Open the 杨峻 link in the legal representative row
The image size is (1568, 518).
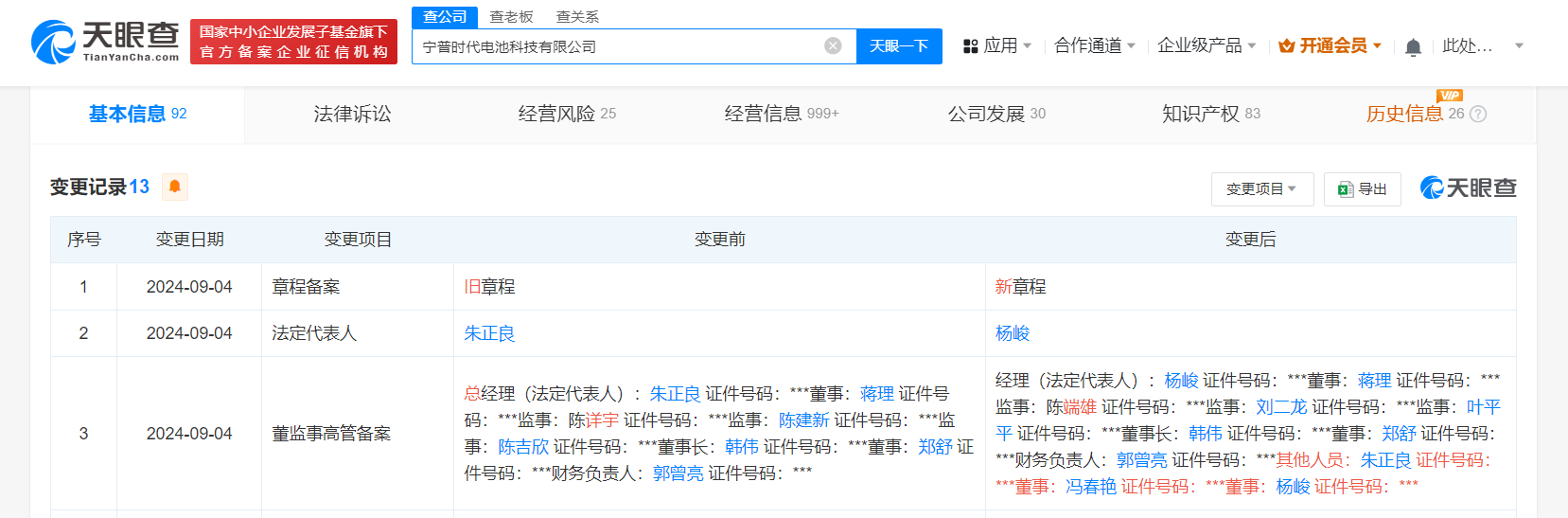click(x=1012, y=333)
